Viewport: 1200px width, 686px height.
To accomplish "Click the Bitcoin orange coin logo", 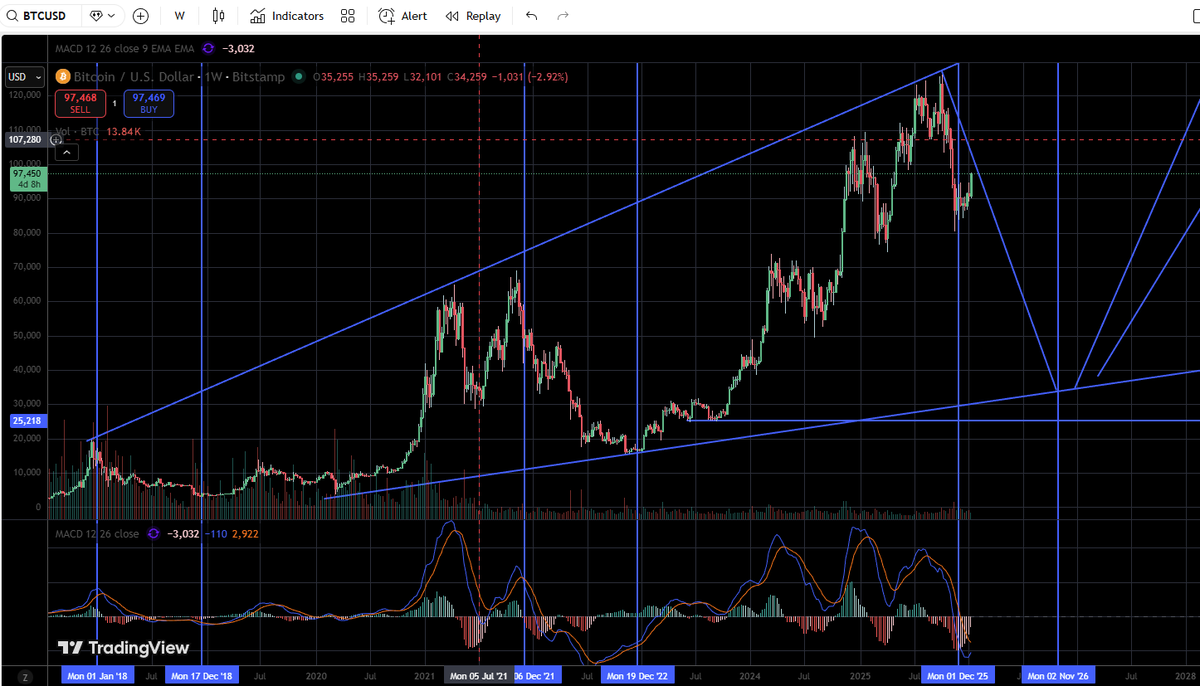I will click(x=62, y=76).
